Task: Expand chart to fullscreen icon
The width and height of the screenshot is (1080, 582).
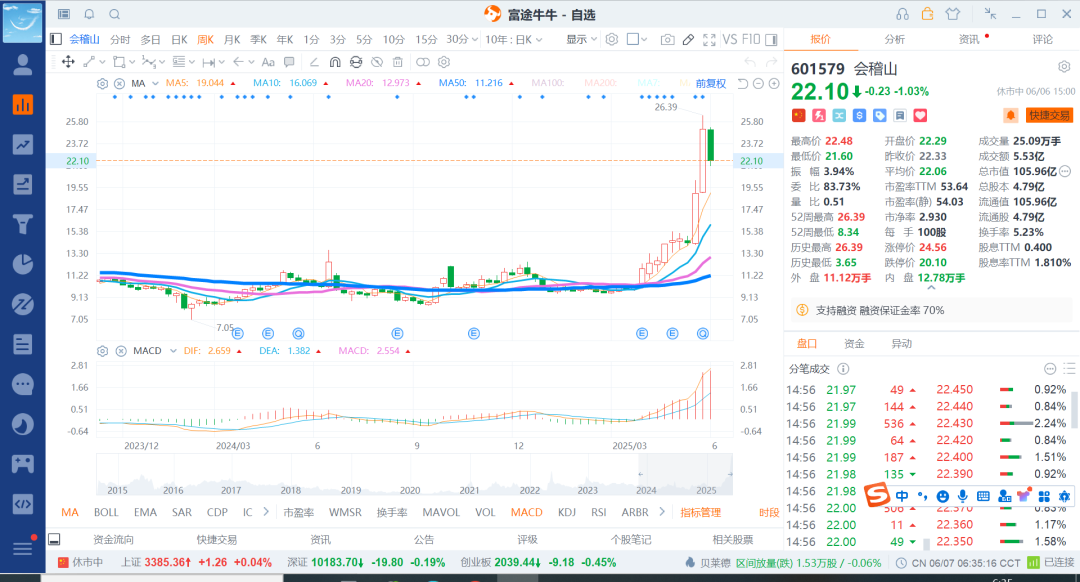Action: [709, 40]
